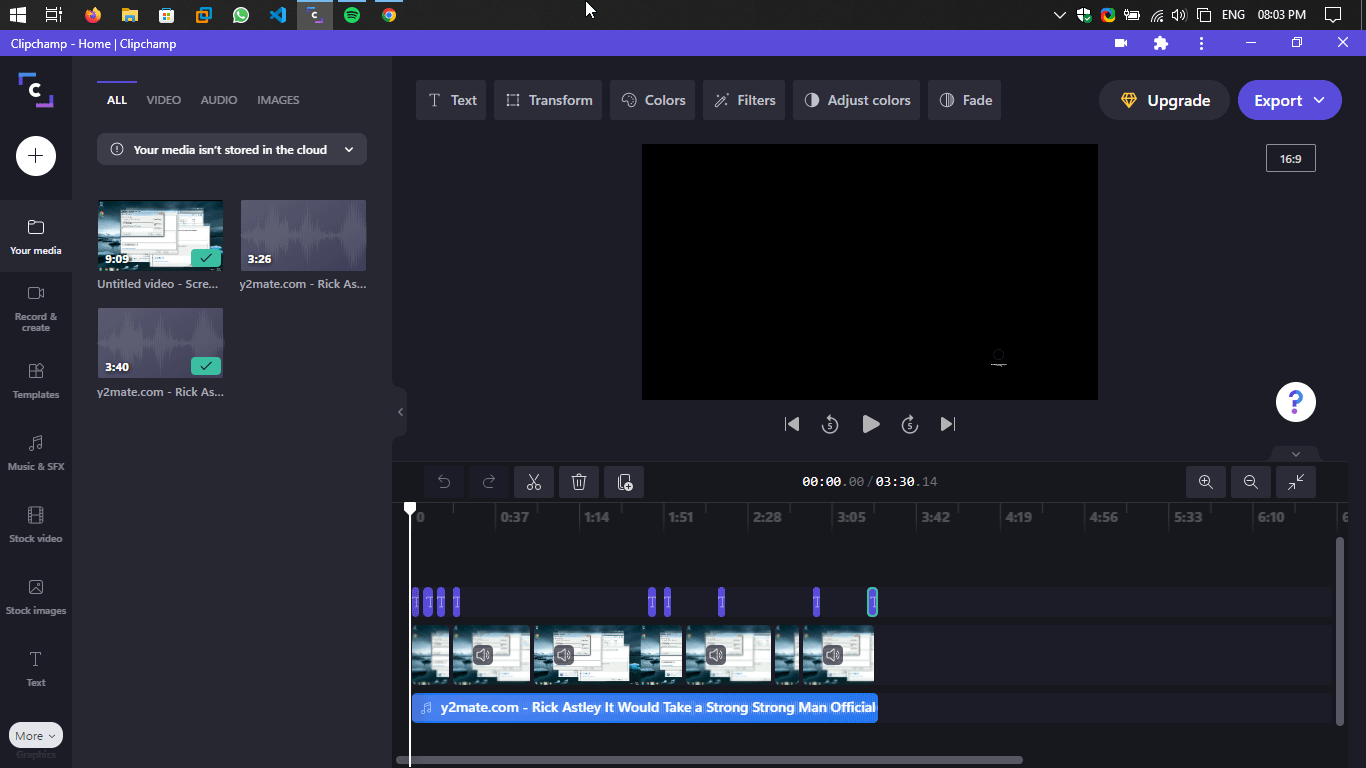Screen dimensions: 1366x768
Task: Rewind five seconds
Action: point(830,424)
